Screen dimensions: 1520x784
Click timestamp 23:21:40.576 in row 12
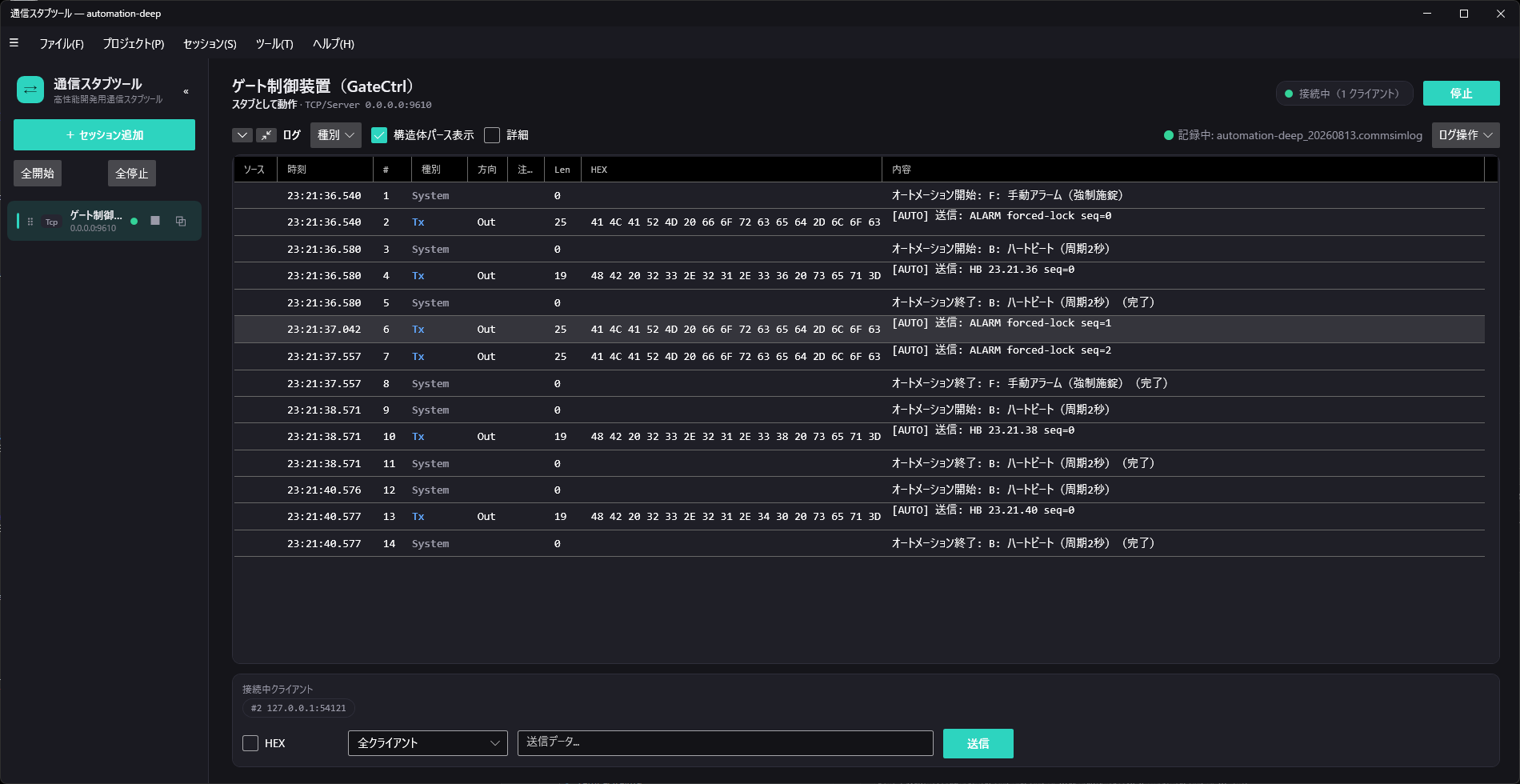coord(324,490)
